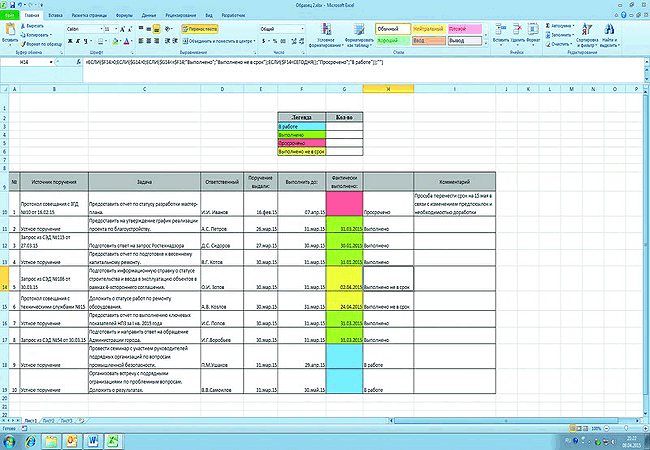
Task: Open the font size dropdown
Action: click(116, 29)
